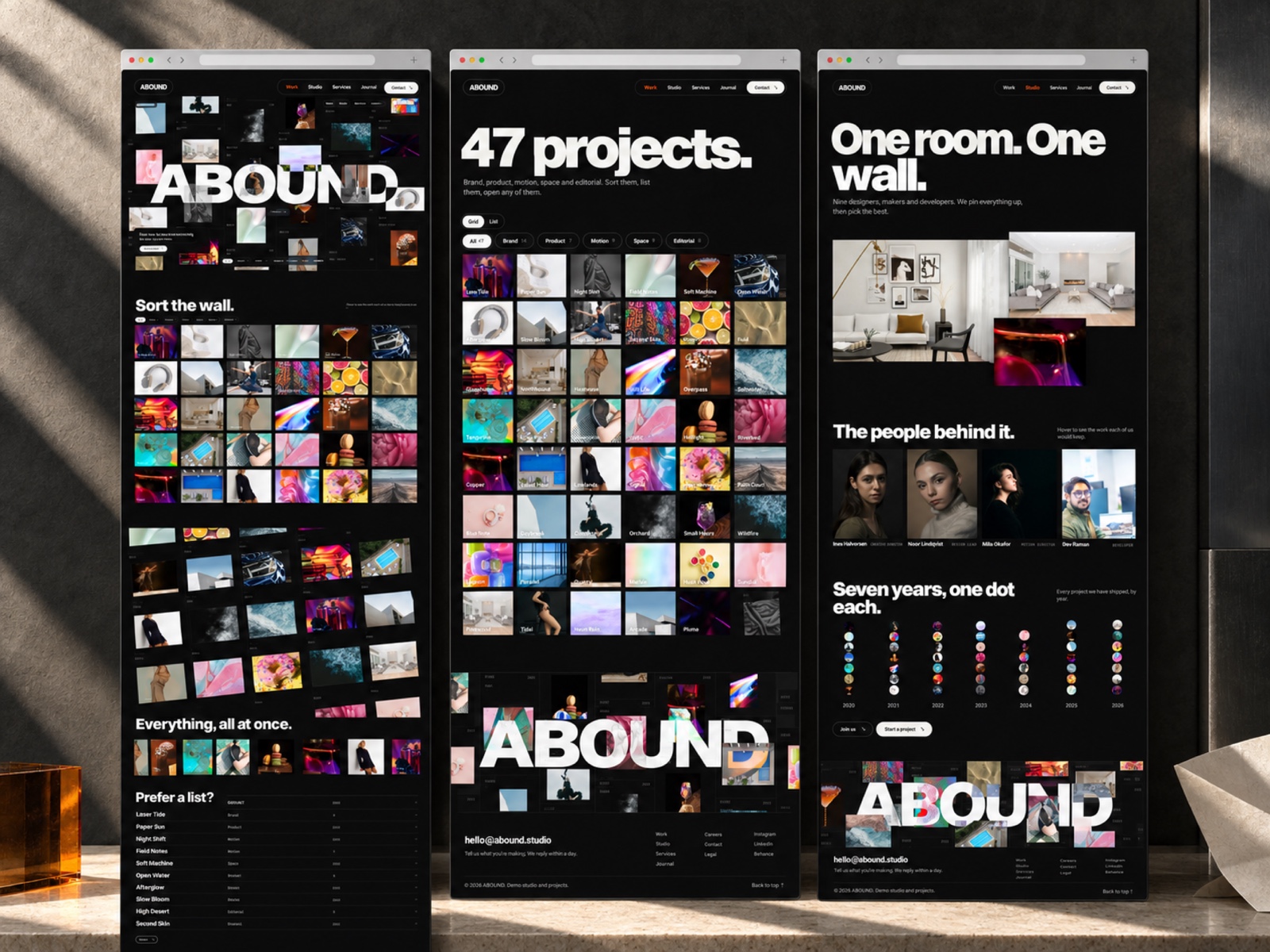Filter projects by Space in middle window
The image size is (1270, 952).
click(x=645, y=240)
